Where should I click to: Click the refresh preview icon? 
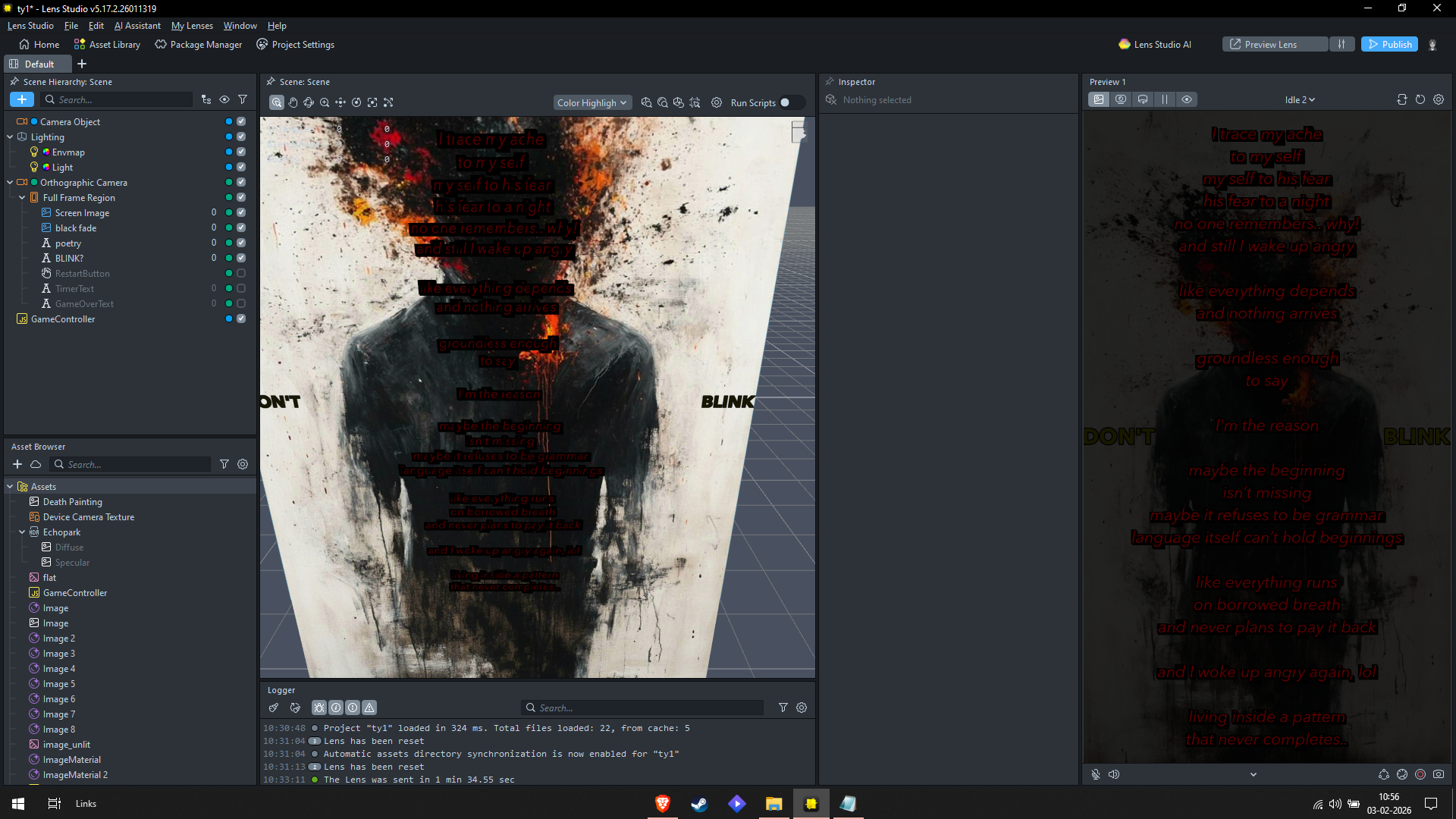point(1420,99)
